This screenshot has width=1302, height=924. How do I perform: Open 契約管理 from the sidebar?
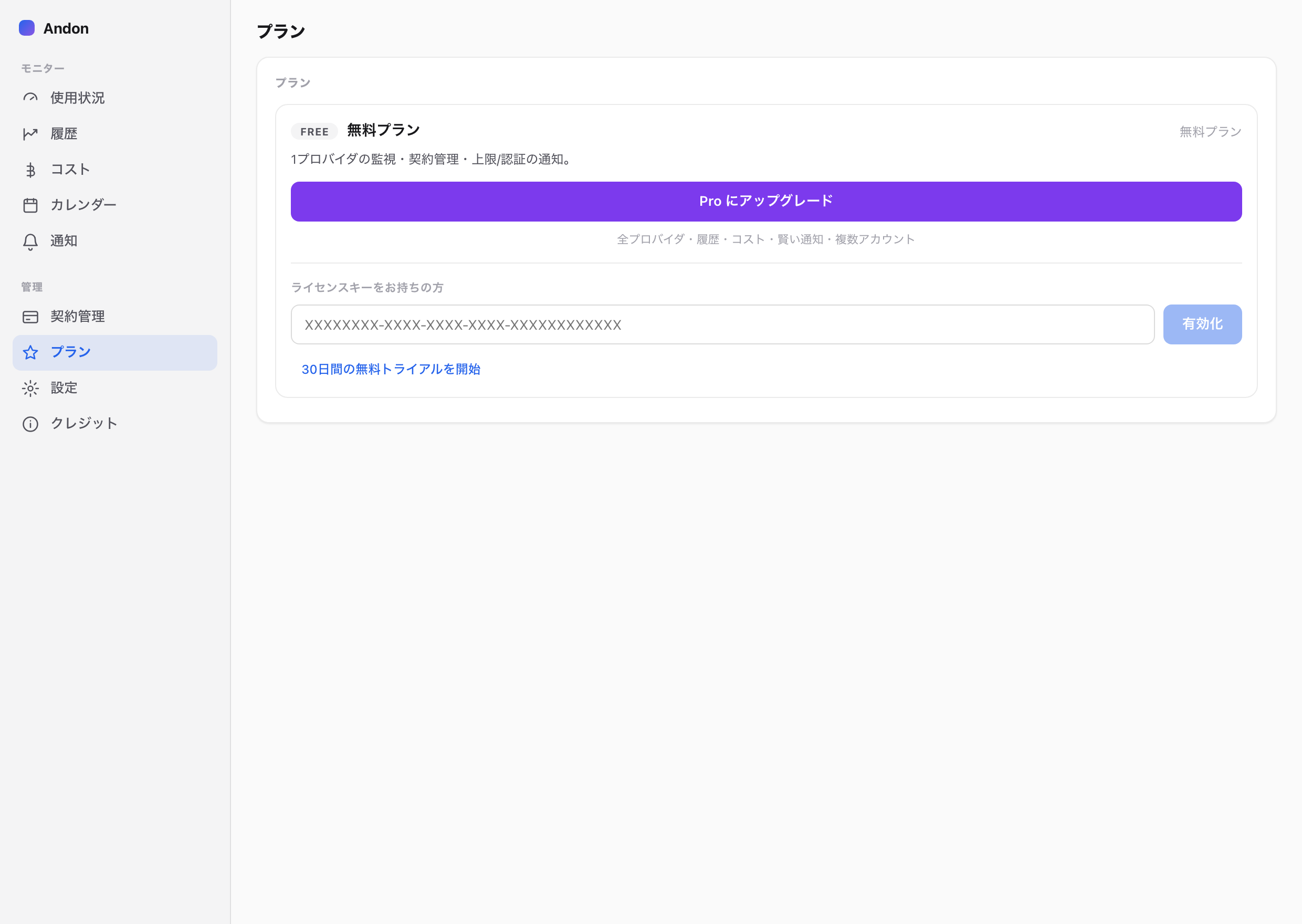click(x=115, y=317)
